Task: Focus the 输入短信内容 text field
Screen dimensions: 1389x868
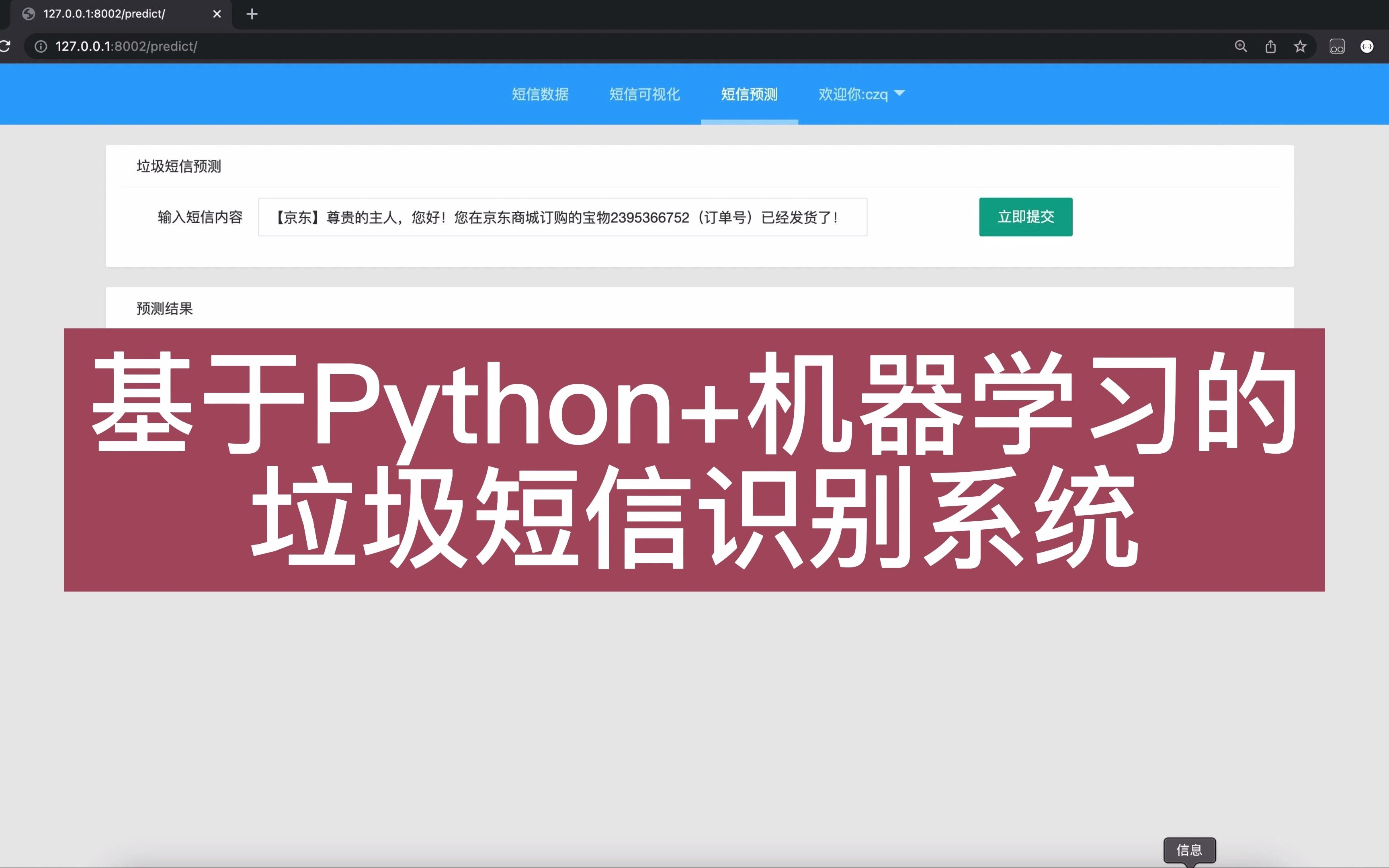Action: [563, 217]
